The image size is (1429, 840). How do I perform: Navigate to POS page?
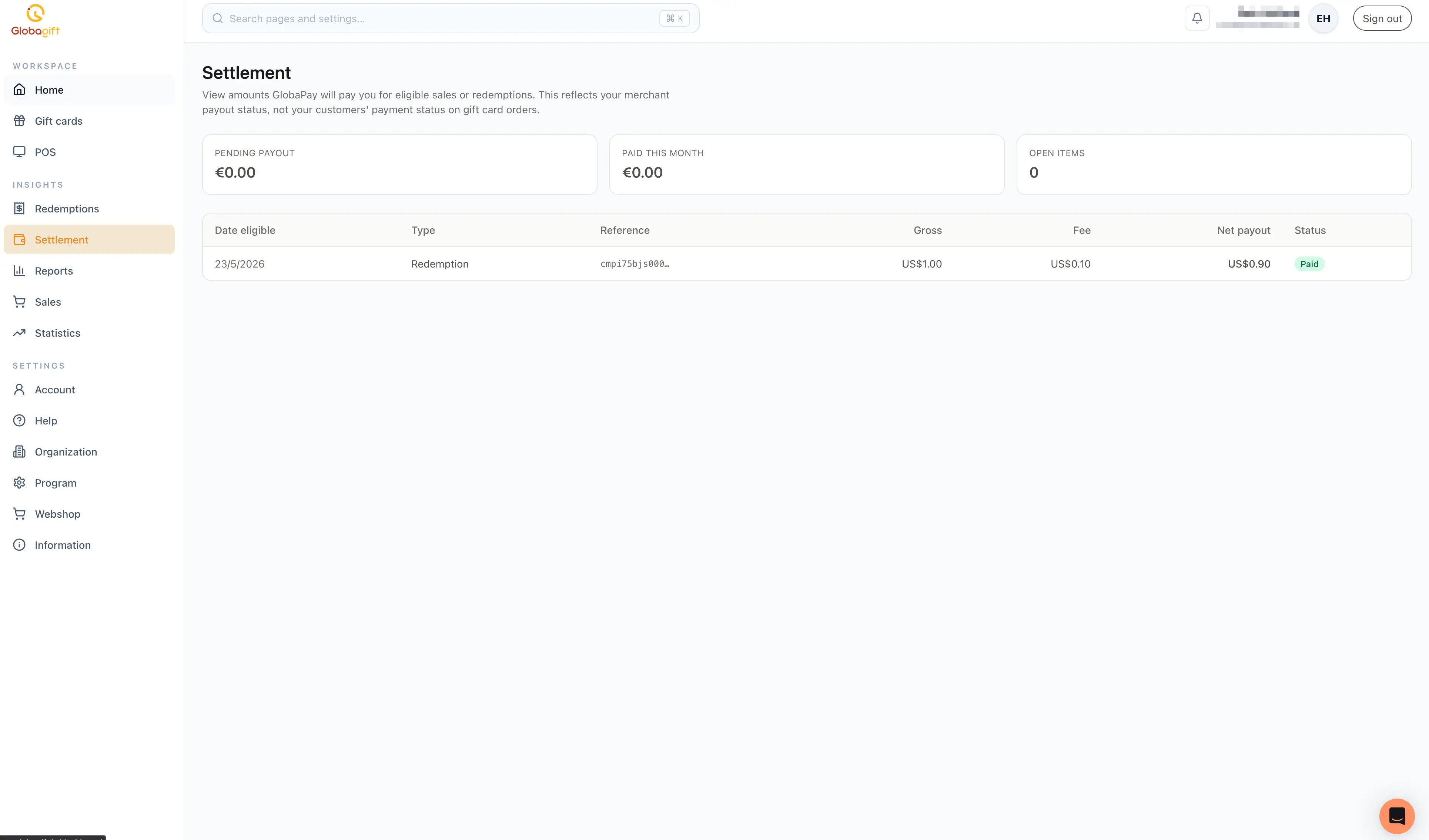(89, 152)
